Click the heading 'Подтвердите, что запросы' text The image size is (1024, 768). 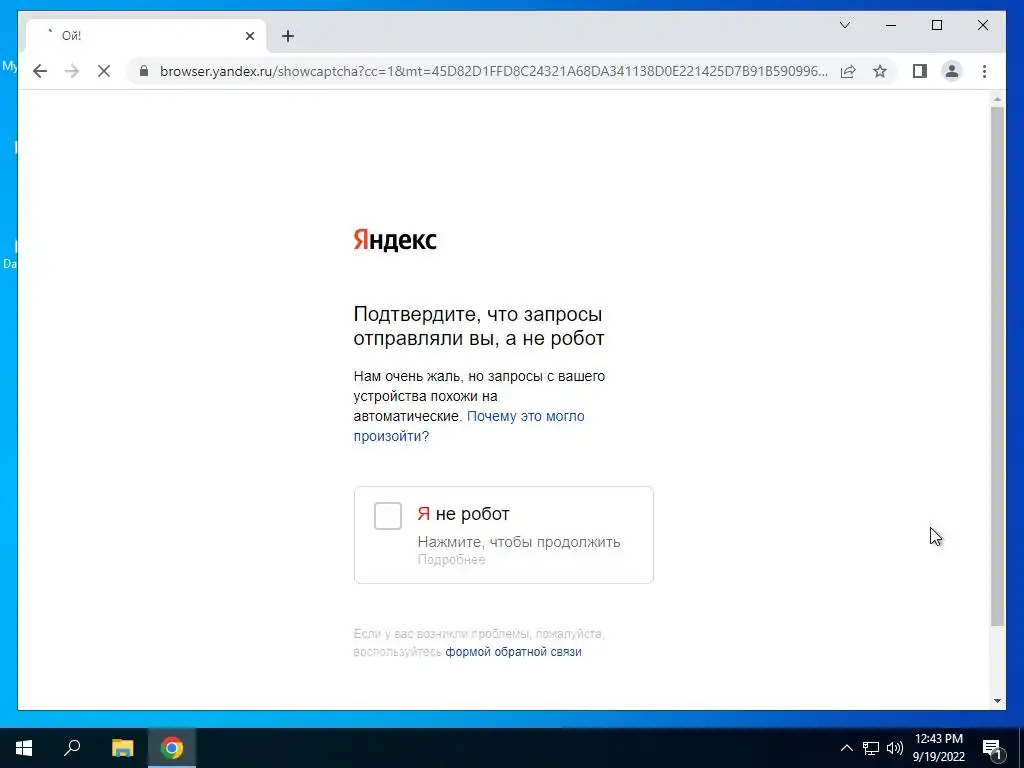click(x=477, y=314)
